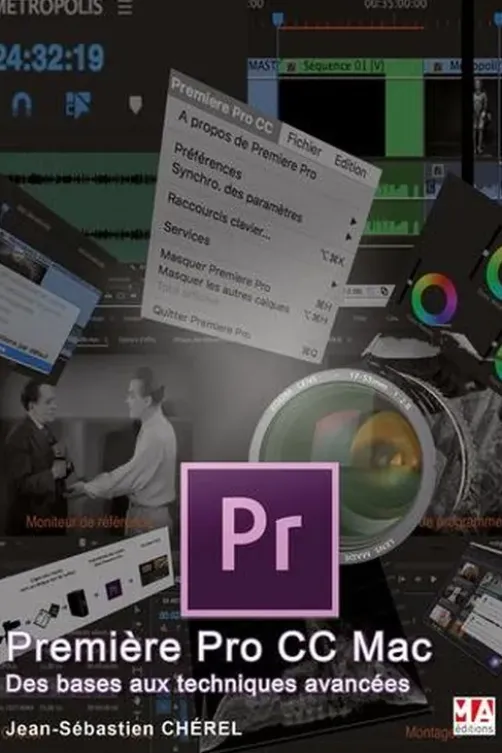Click the large purple Pr logo
502x753 pixels.
260,539
